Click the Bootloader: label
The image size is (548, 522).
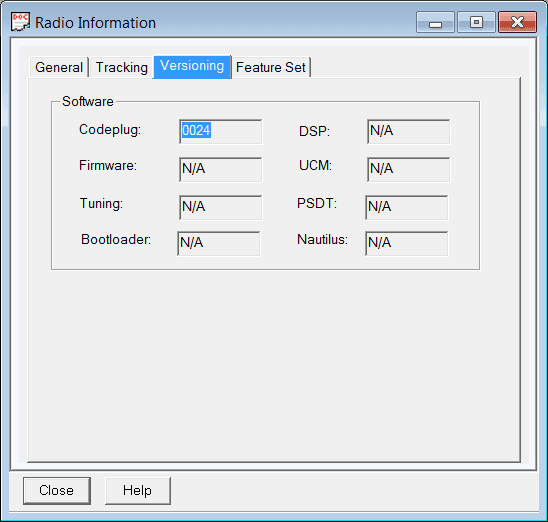(x=116, y=240)
